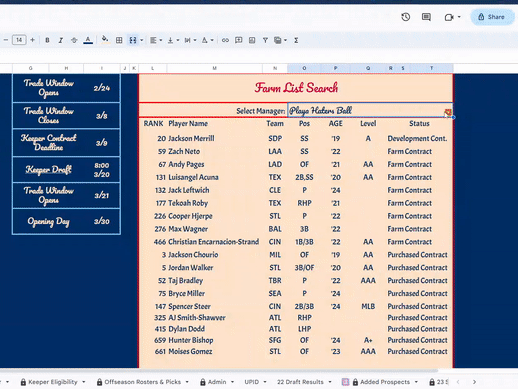Select Jackson Chourio name cell
Image resolution: width=518 pixels, height=389 pixels.
tap(193, 255)
